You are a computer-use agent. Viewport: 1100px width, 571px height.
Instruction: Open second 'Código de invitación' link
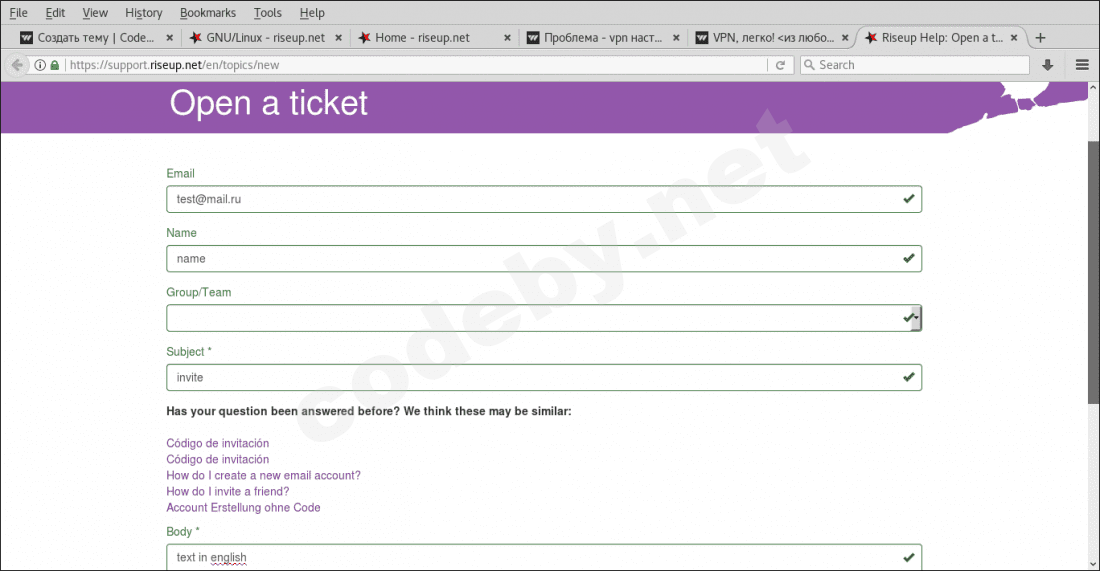pos(217,459)
